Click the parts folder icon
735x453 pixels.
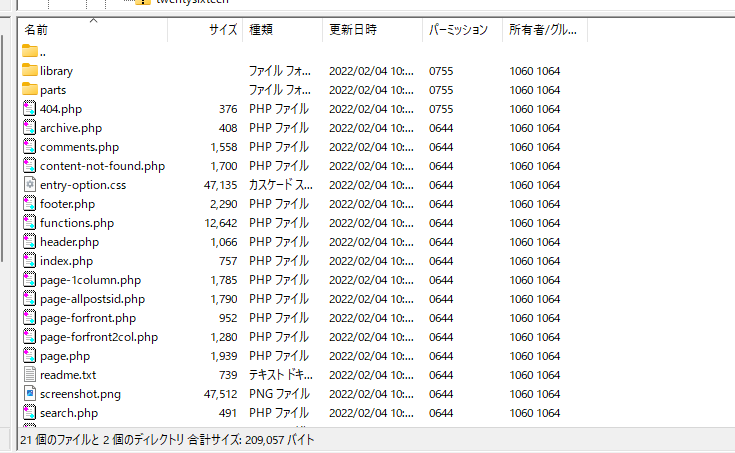point(30,90)
